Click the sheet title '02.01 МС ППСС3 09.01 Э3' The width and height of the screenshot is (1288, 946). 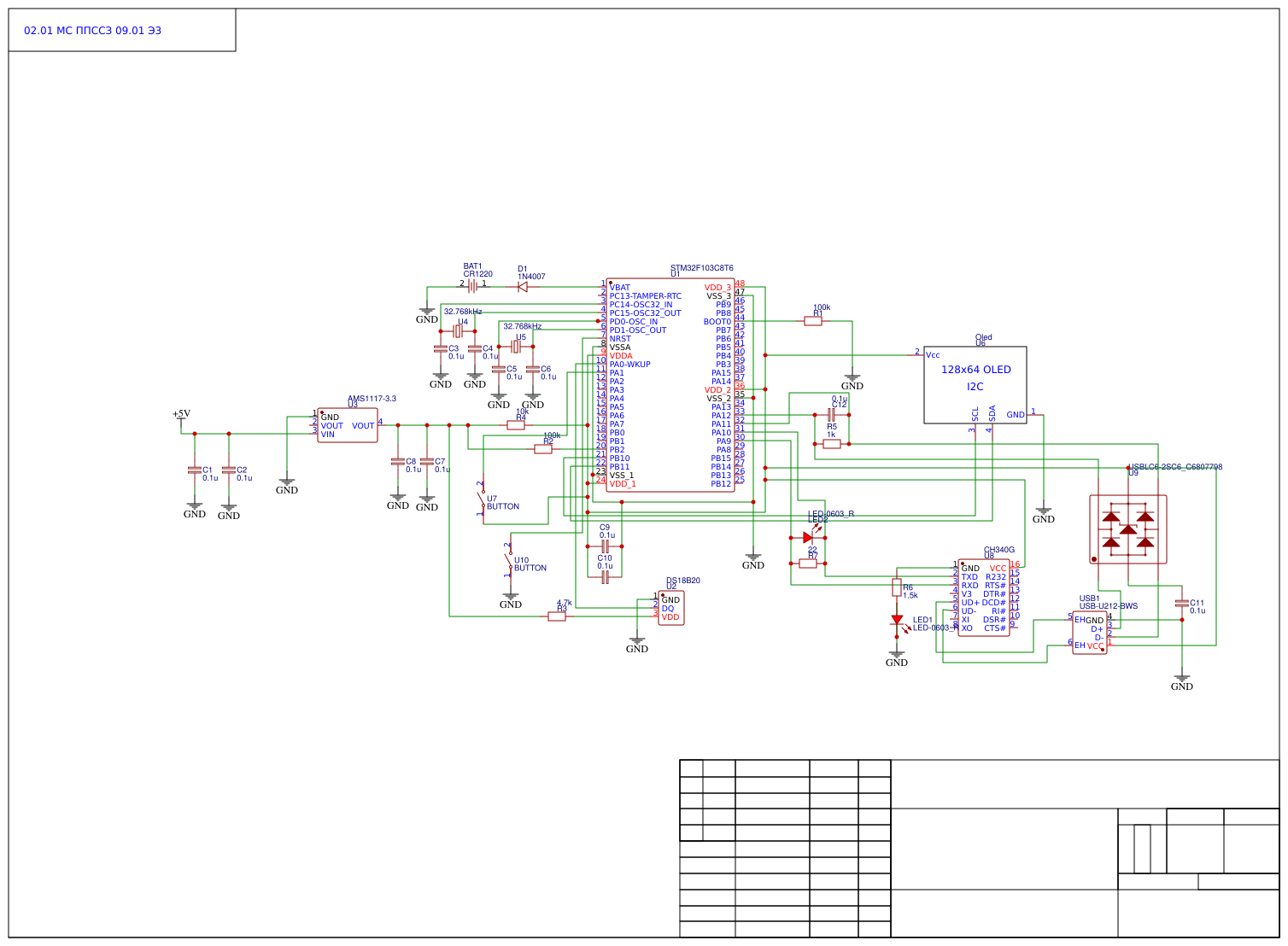(x=92, y=31)
